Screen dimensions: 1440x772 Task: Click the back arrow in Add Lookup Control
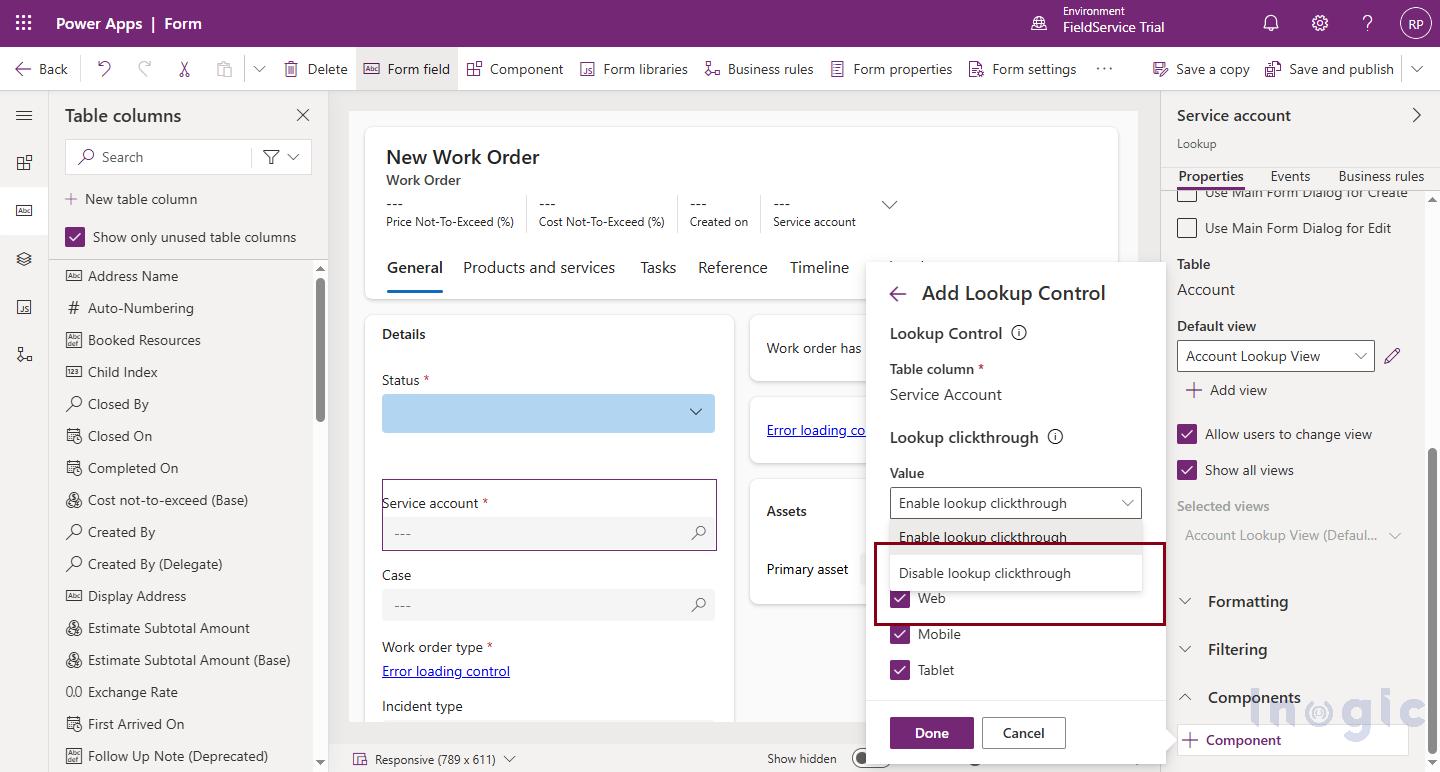(898, 294)
